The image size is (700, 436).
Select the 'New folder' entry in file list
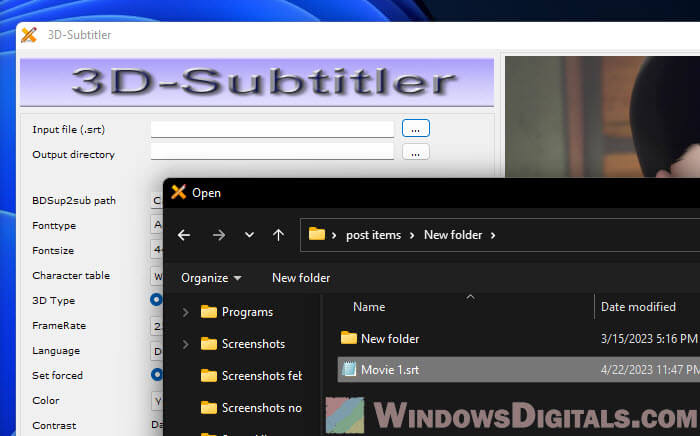390,339
